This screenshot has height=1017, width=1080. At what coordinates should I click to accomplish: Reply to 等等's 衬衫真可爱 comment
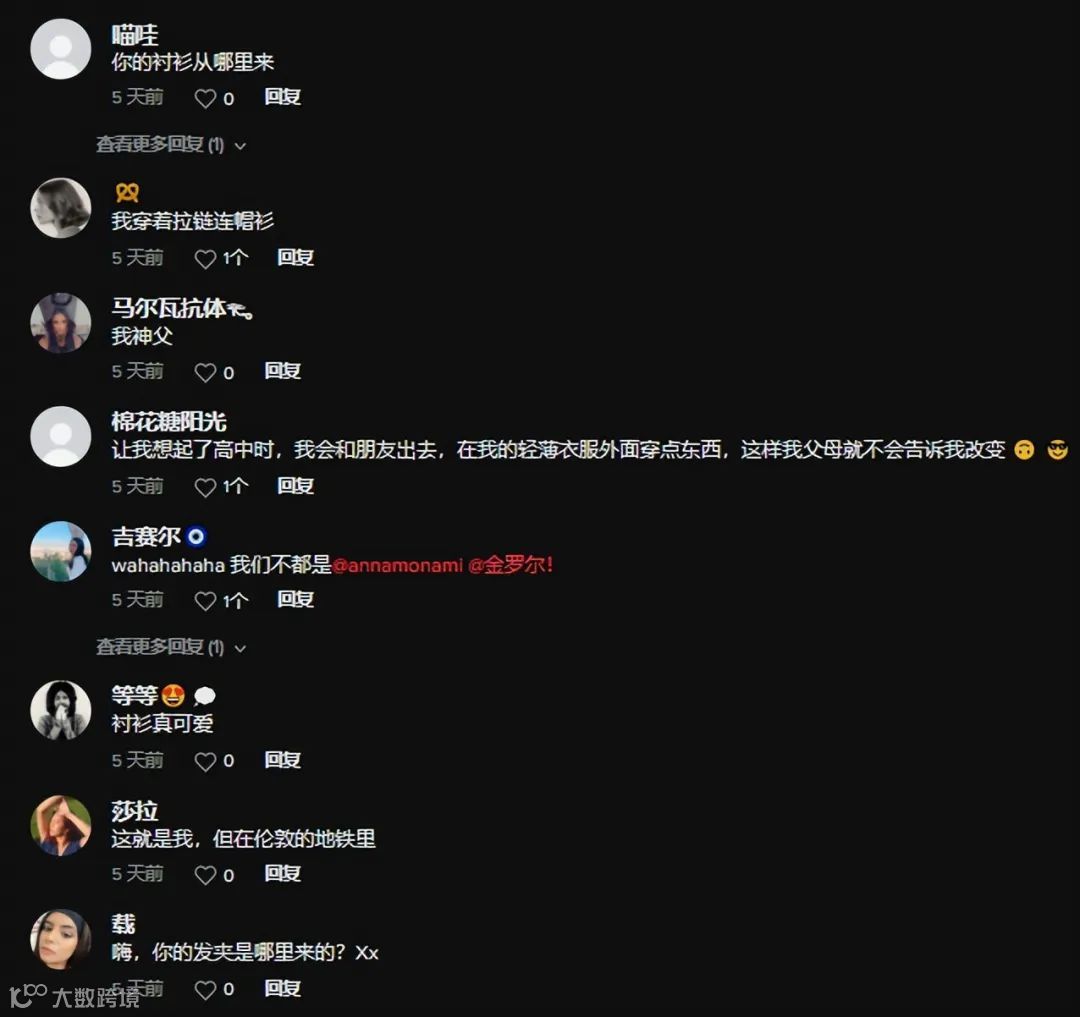point(282,760)
